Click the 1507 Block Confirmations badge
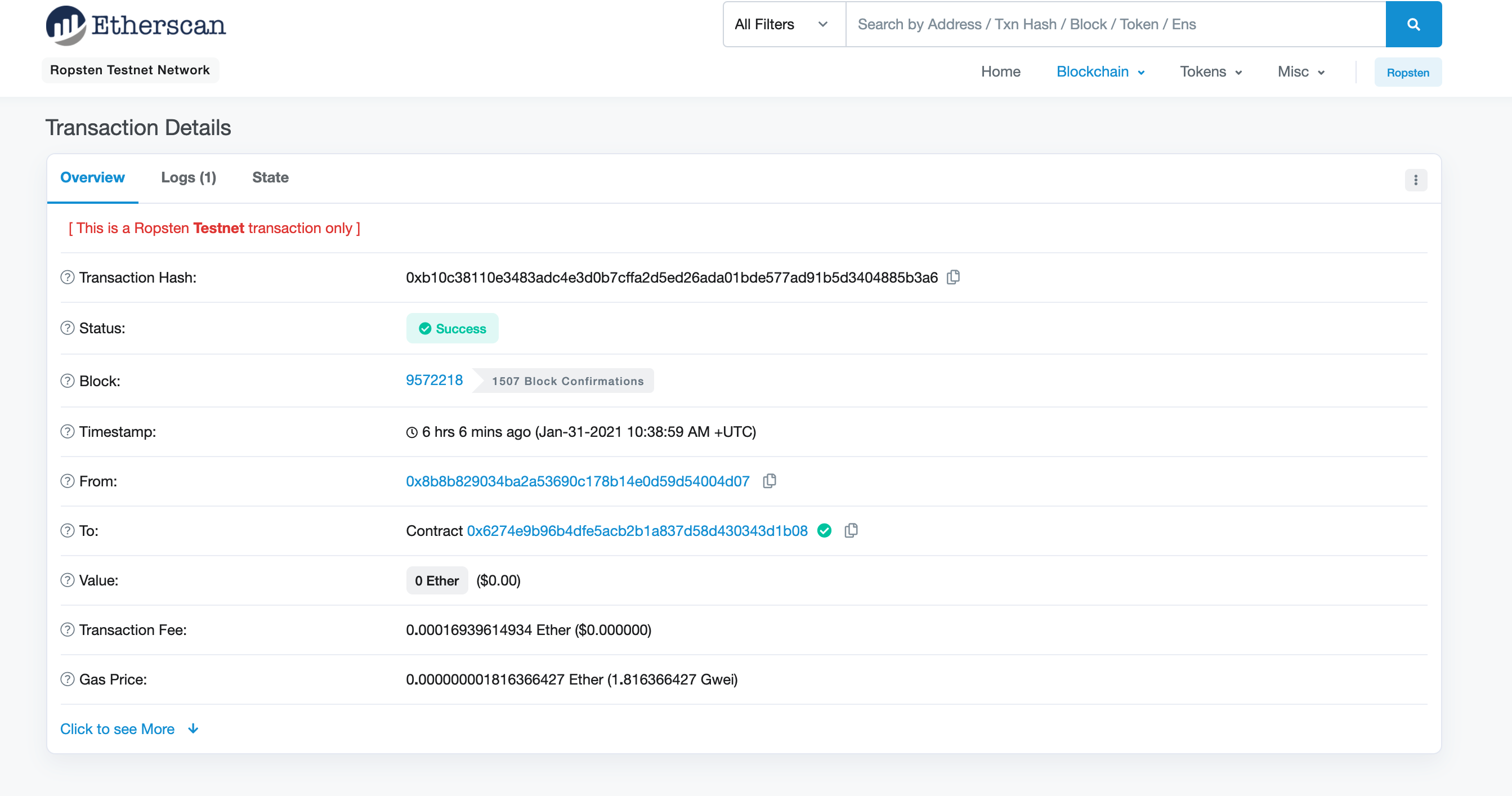This screenshot has width=1512, height=796. point(563,381)
